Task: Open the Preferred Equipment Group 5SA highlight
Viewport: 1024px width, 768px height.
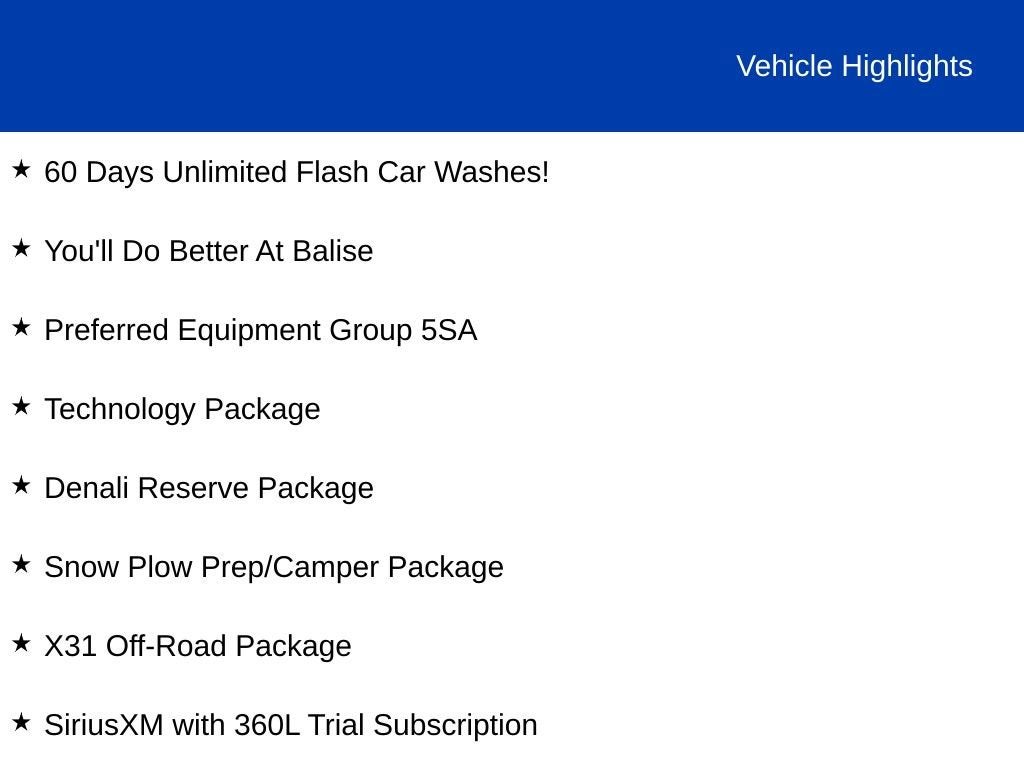Action: (x=260, y=330)
